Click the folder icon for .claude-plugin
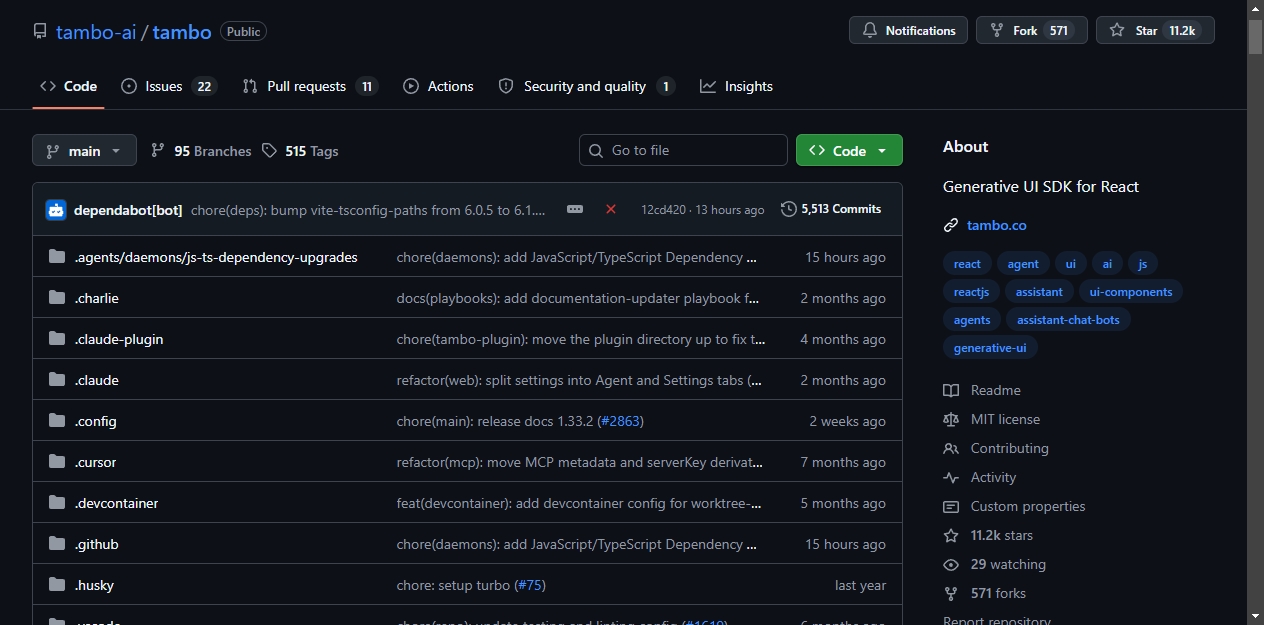 pyautogui.click(x=57, y=339)
